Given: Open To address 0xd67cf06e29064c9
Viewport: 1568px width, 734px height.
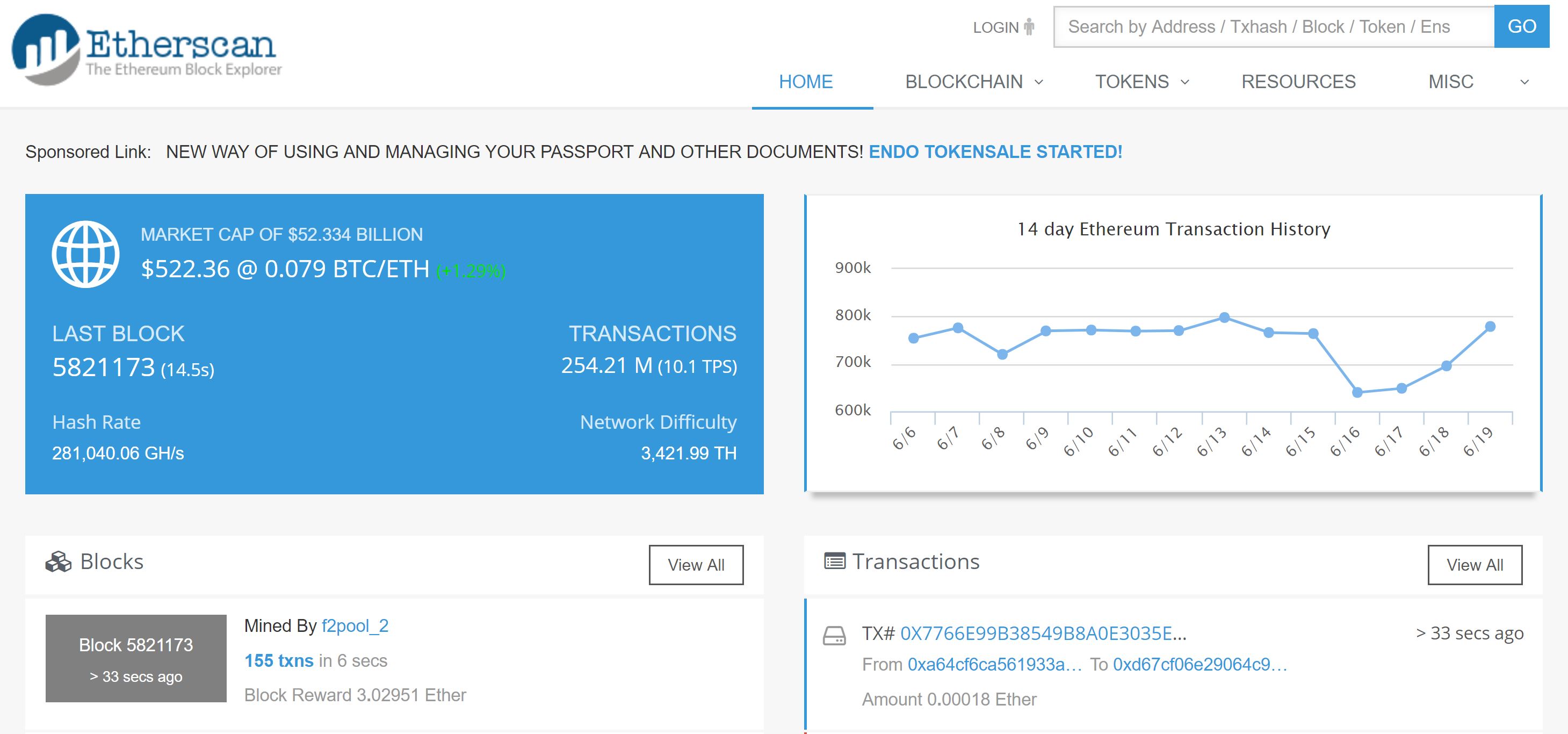Looking at the screenshot, I should pyautogui.click(x=1200, y=665).
